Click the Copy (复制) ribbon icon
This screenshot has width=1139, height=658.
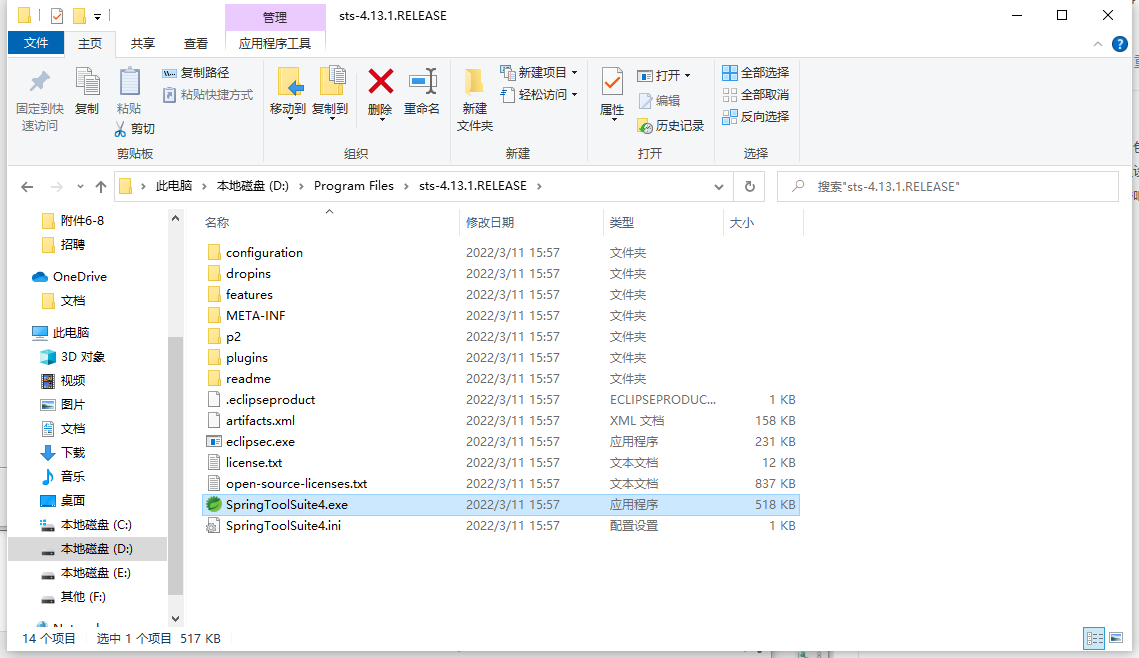(87, 83)
